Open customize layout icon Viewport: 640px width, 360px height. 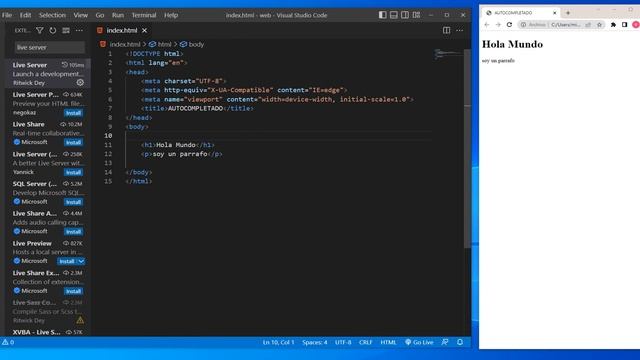[416, 15]
